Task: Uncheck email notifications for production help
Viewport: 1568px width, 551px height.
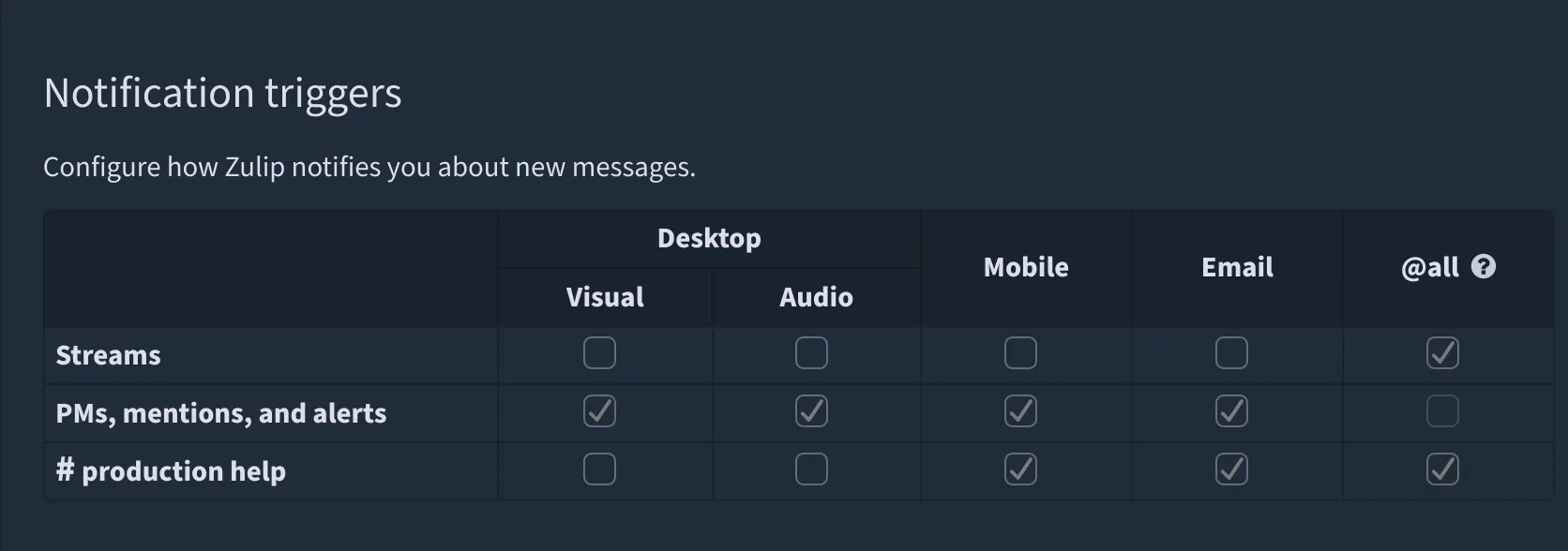Action: (1231, 469)
